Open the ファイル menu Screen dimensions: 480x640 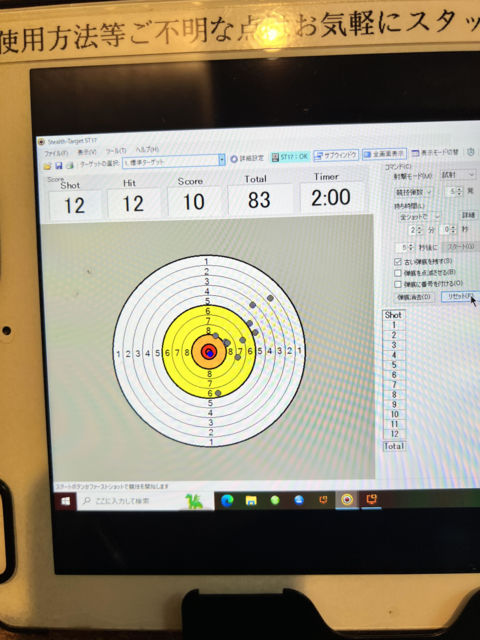click(56, 153)
